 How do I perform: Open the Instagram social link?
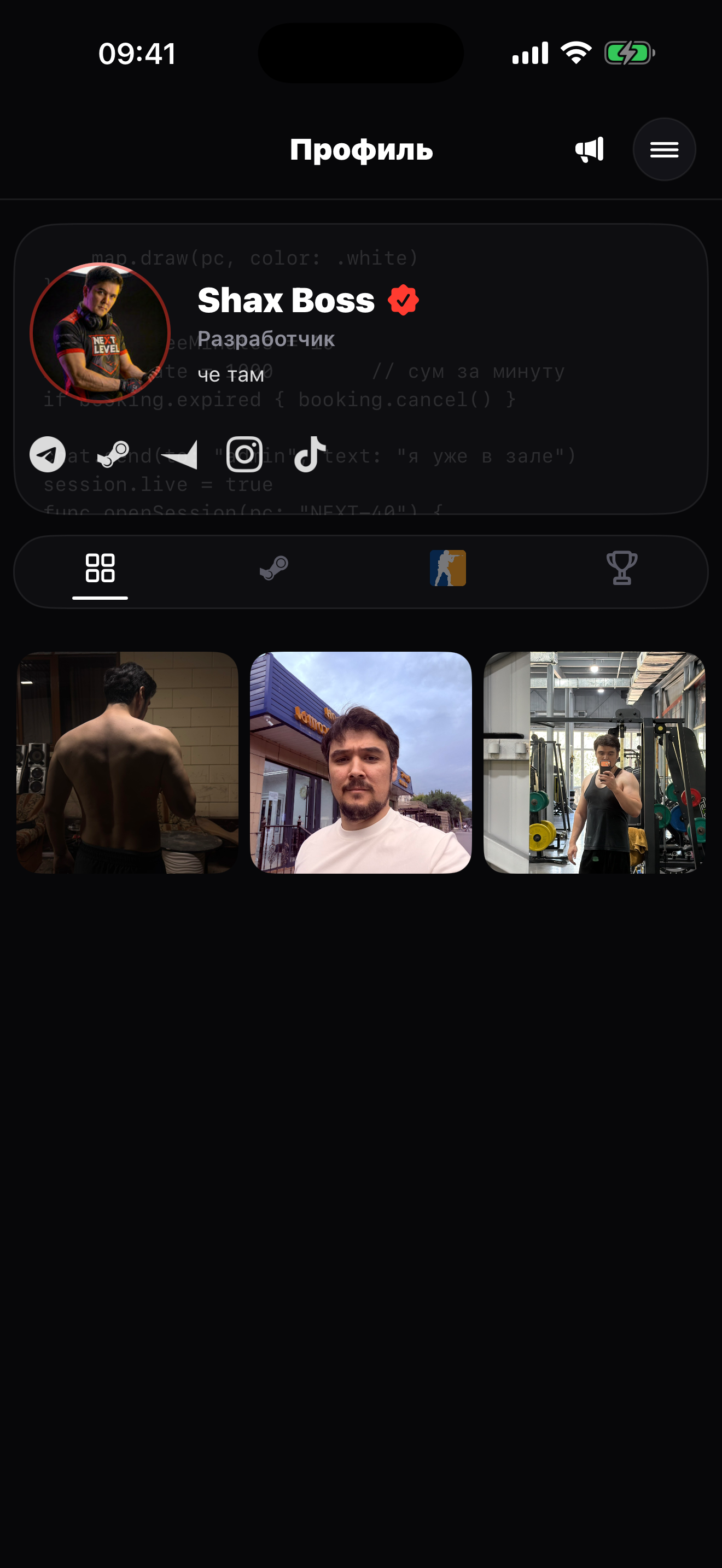click(244, 454)
